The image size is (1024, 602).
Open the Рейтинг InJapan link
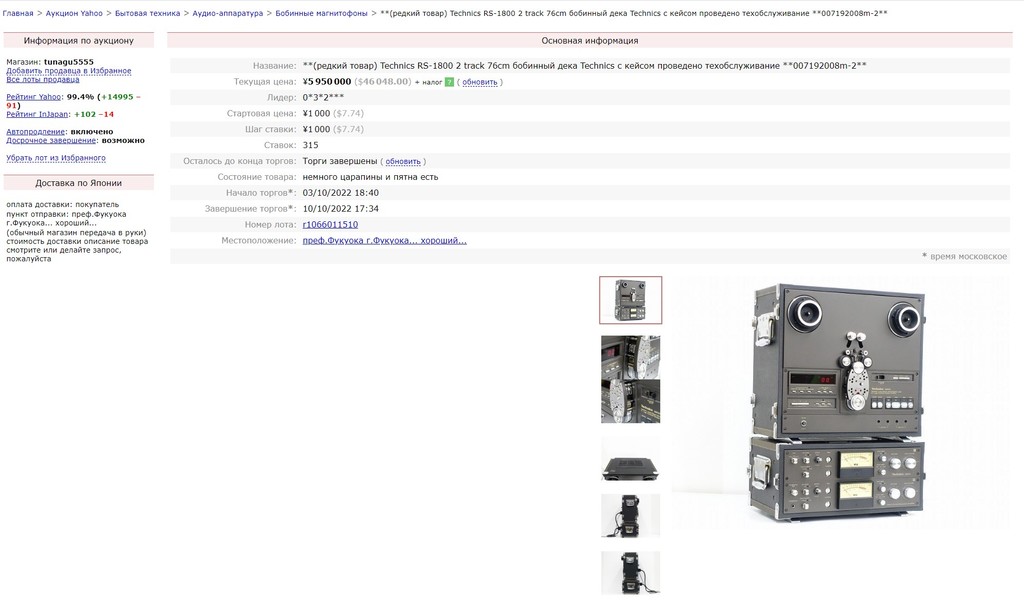37,114
